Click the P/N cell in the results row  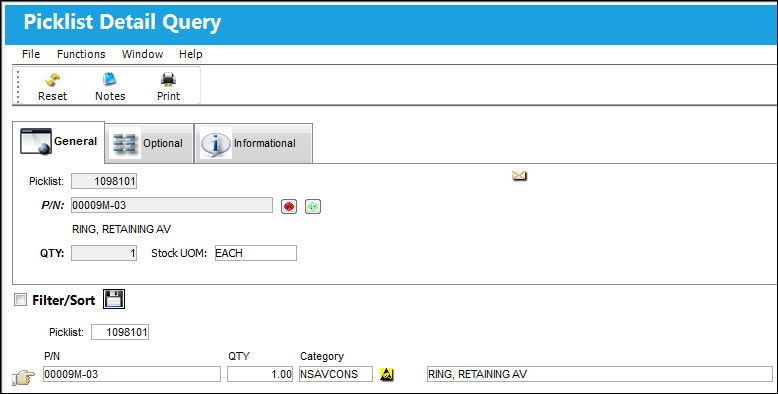[x=131, y=374]
